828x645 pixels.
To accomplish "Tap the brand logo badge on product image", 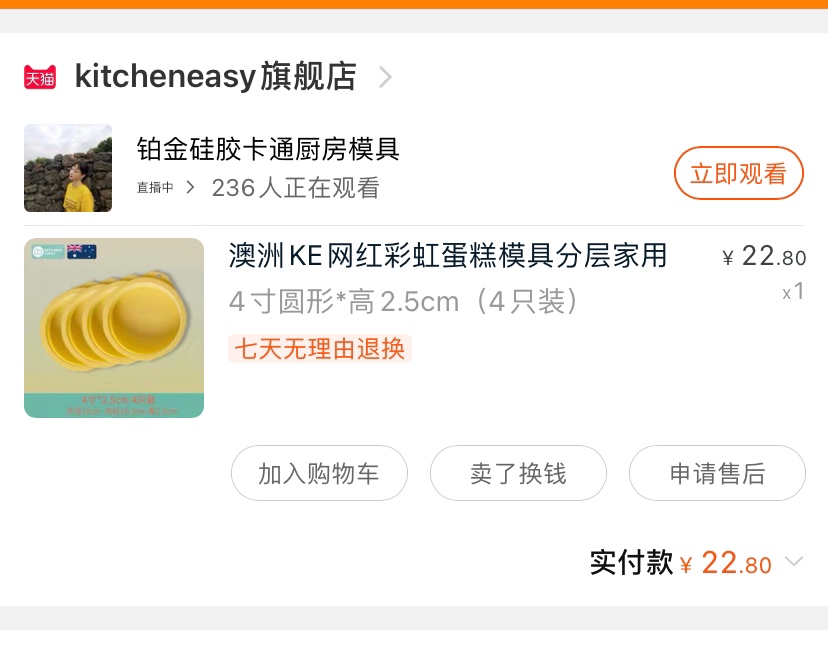I will tap(48, 251).
